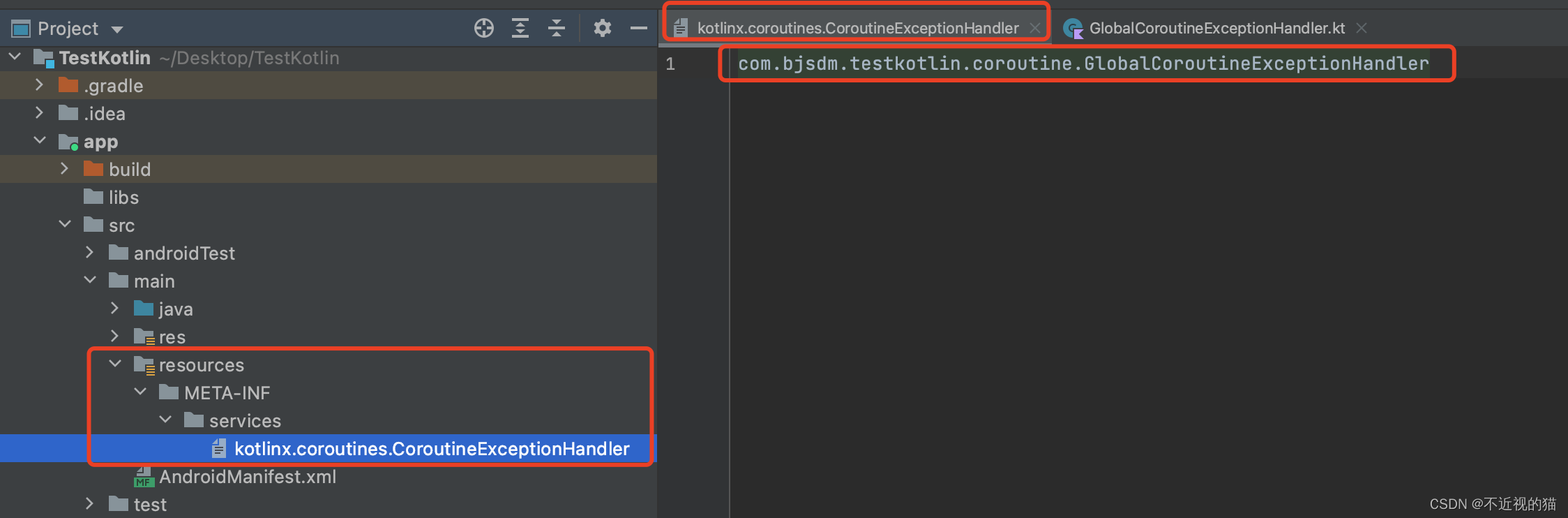
Task: Click the .gradle orange folder icon
Action: point(68,85)
